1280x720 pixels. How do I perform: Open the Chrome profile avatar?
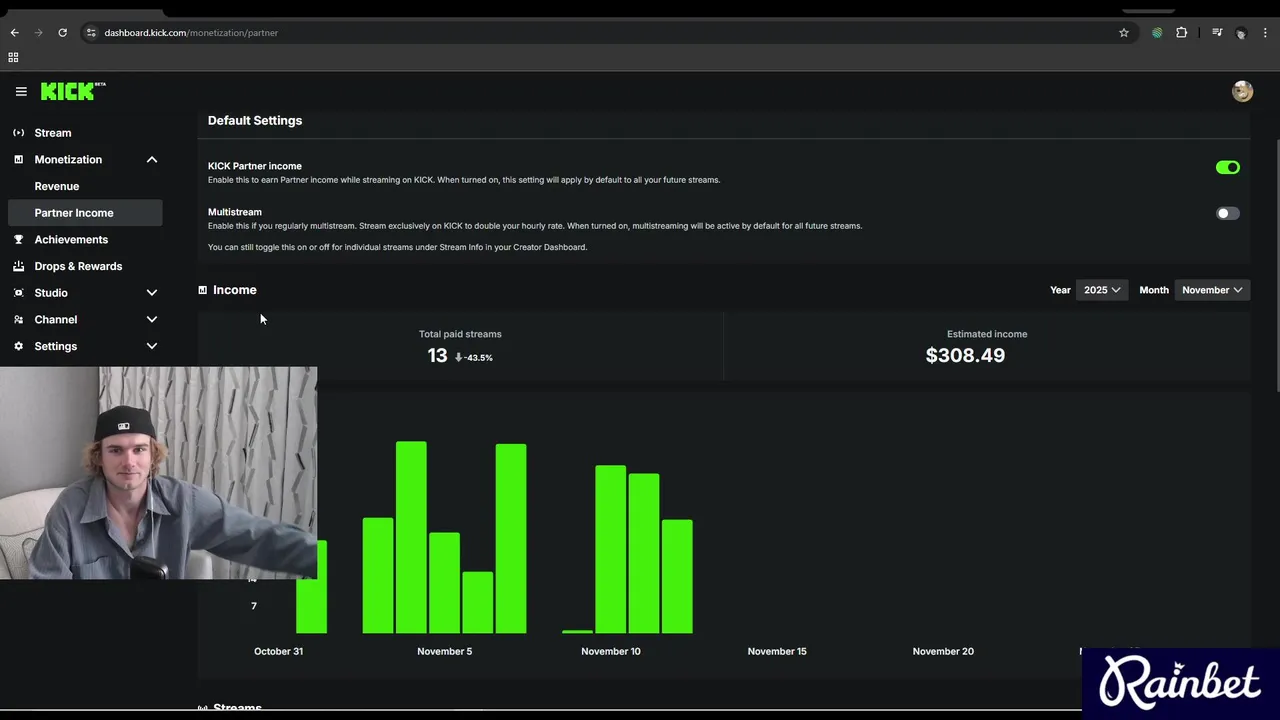pos(1241,33)
